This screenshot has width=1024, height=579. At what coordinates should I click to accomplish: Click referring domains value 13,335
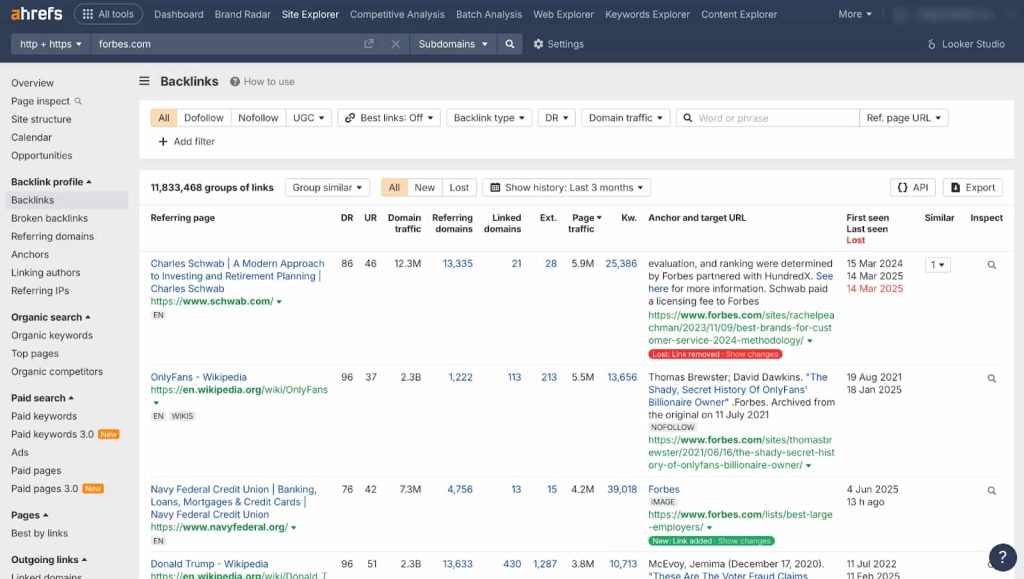point(457,264)
